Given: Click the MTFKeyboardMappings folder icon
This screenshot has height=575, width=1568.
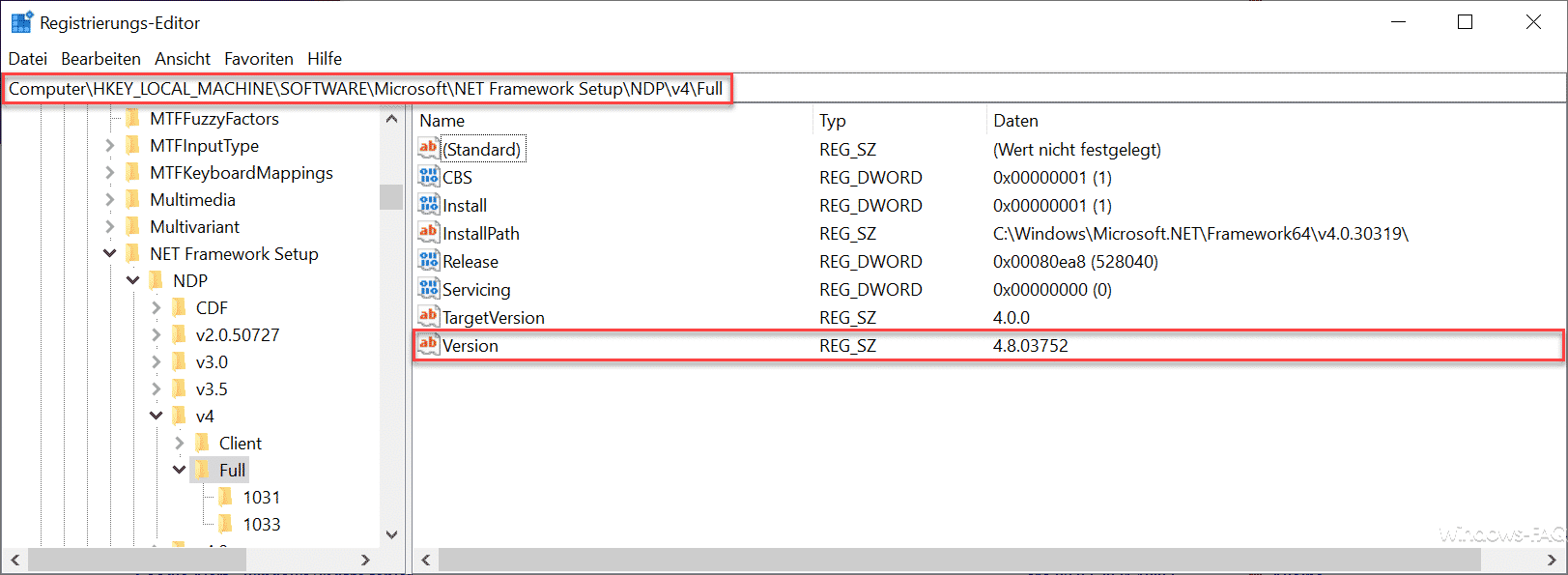Looking at the screenshot, I should [133, 173].
